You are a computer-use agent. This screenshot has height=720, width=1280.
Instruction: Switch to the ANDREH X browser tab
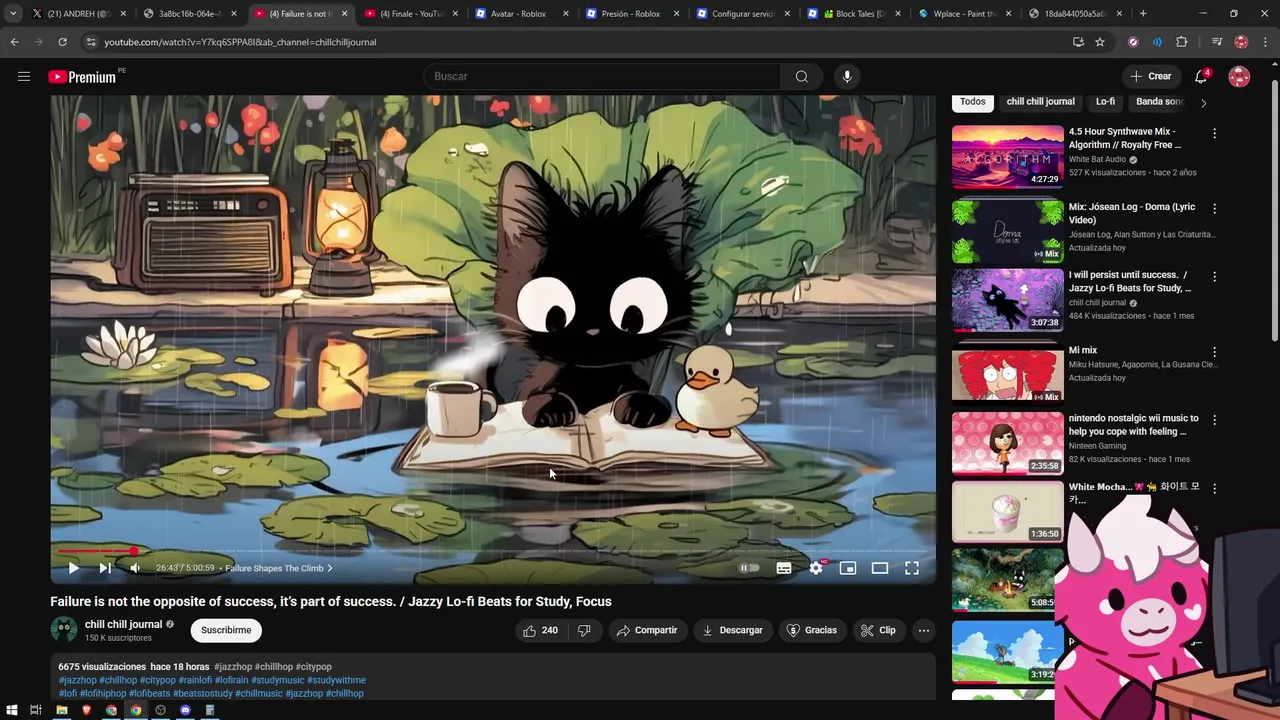pyautogui.click(x=79, y=14)
